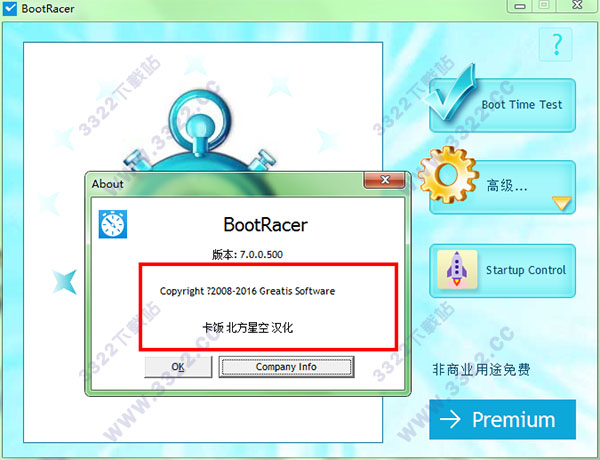Click the 卡饭 北方星空 汉化 text
Image resolution: width=600 pixels, height=460 pixels.
tap(248, 328)
